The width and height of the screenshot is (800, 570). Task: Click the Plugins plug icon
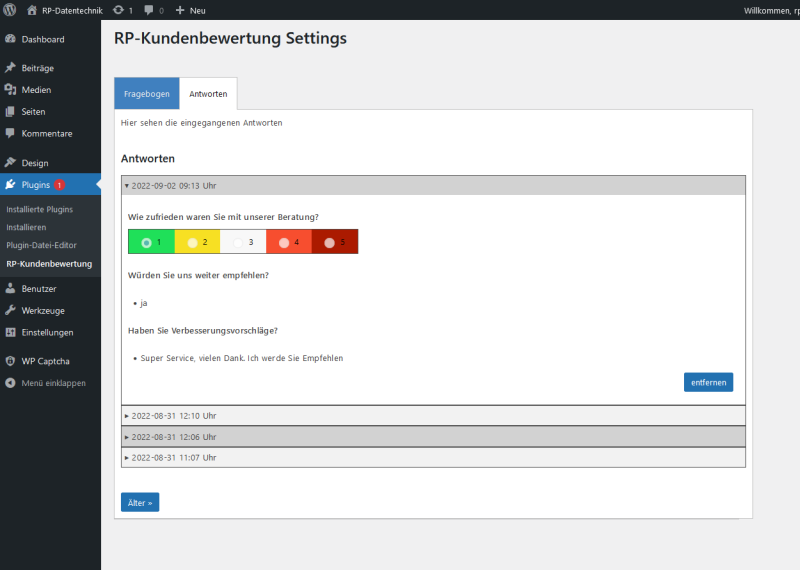pos(10,185)
